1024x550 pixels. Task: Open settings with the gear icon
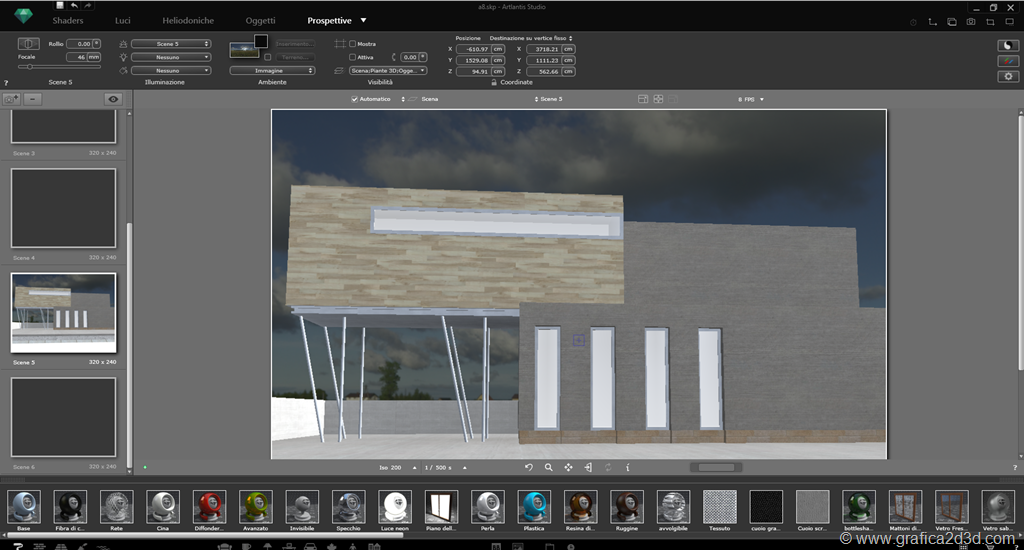(x=1008, y=76)
